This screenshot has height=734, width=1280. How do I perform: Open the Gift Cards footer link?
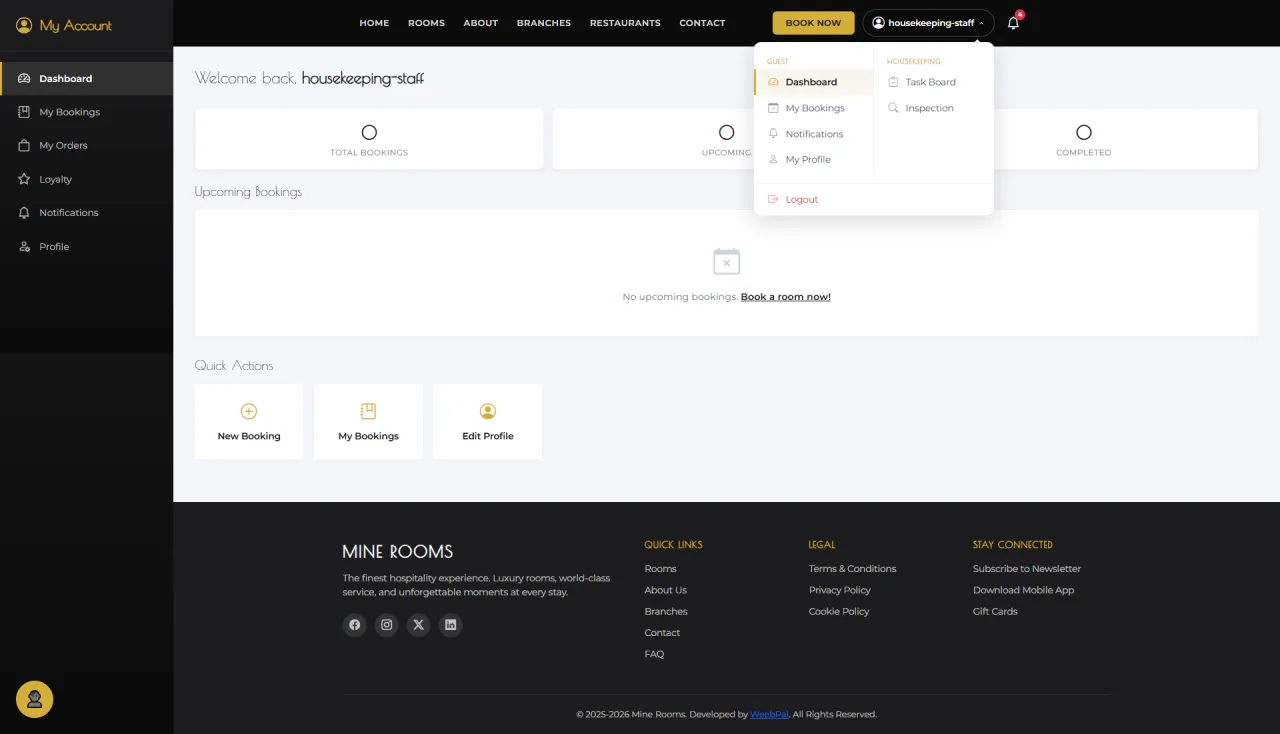pyautogui.click(x=995, y=611)
